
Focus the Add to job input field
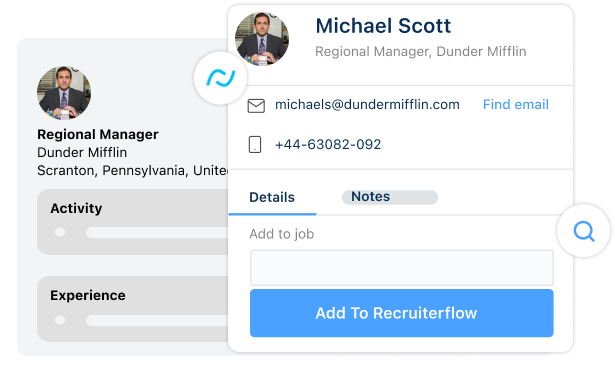(402, 268)
